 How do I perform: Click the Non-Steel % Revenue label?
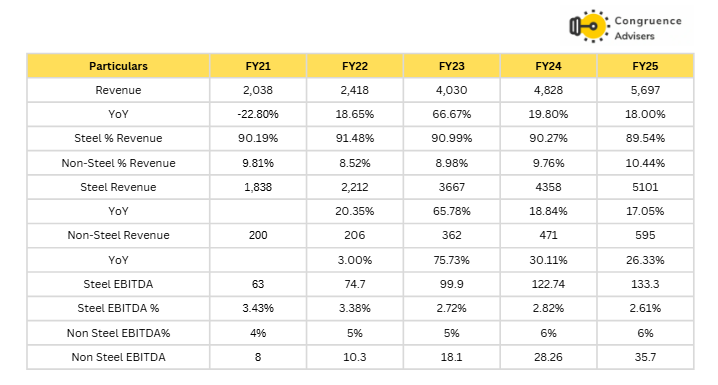[118, 163]
